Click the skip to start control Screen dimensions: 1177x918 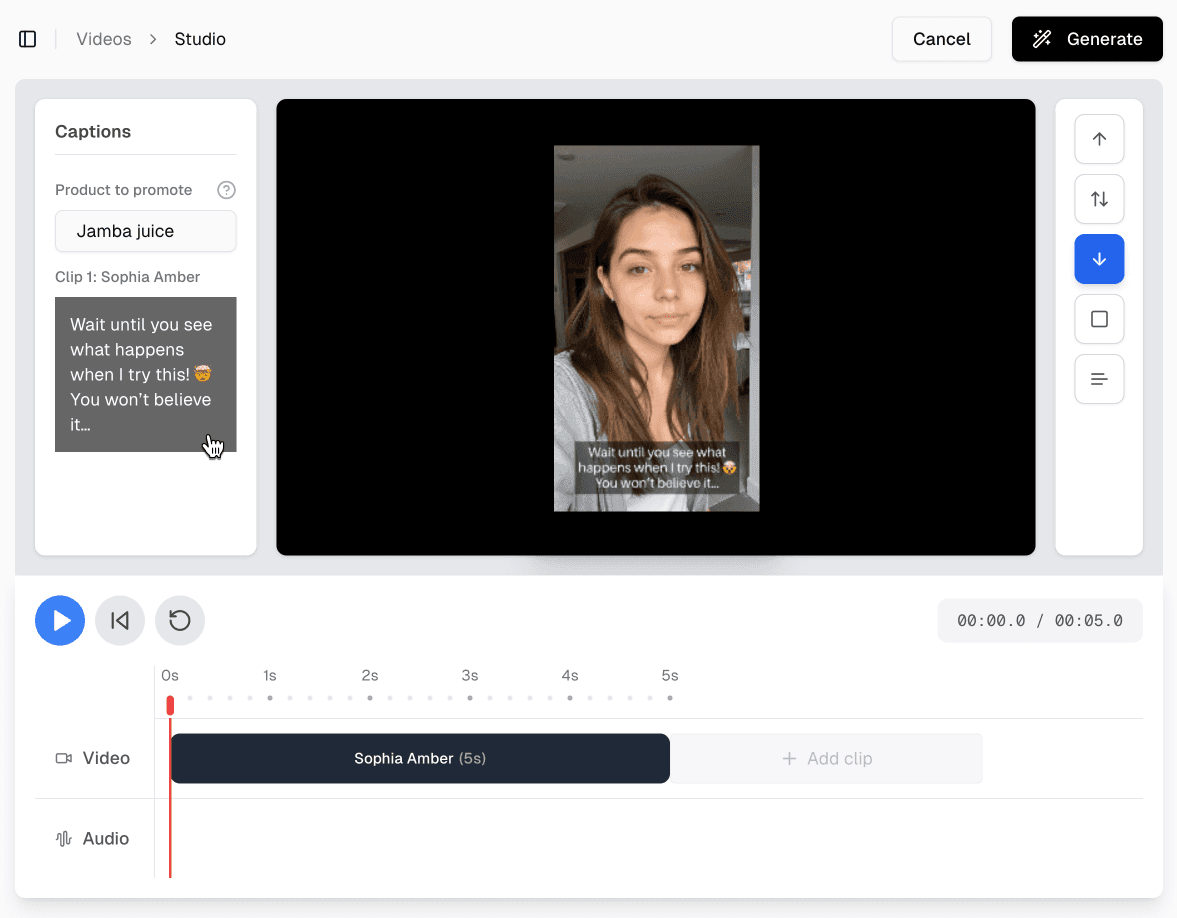click(x=120, y=620)
